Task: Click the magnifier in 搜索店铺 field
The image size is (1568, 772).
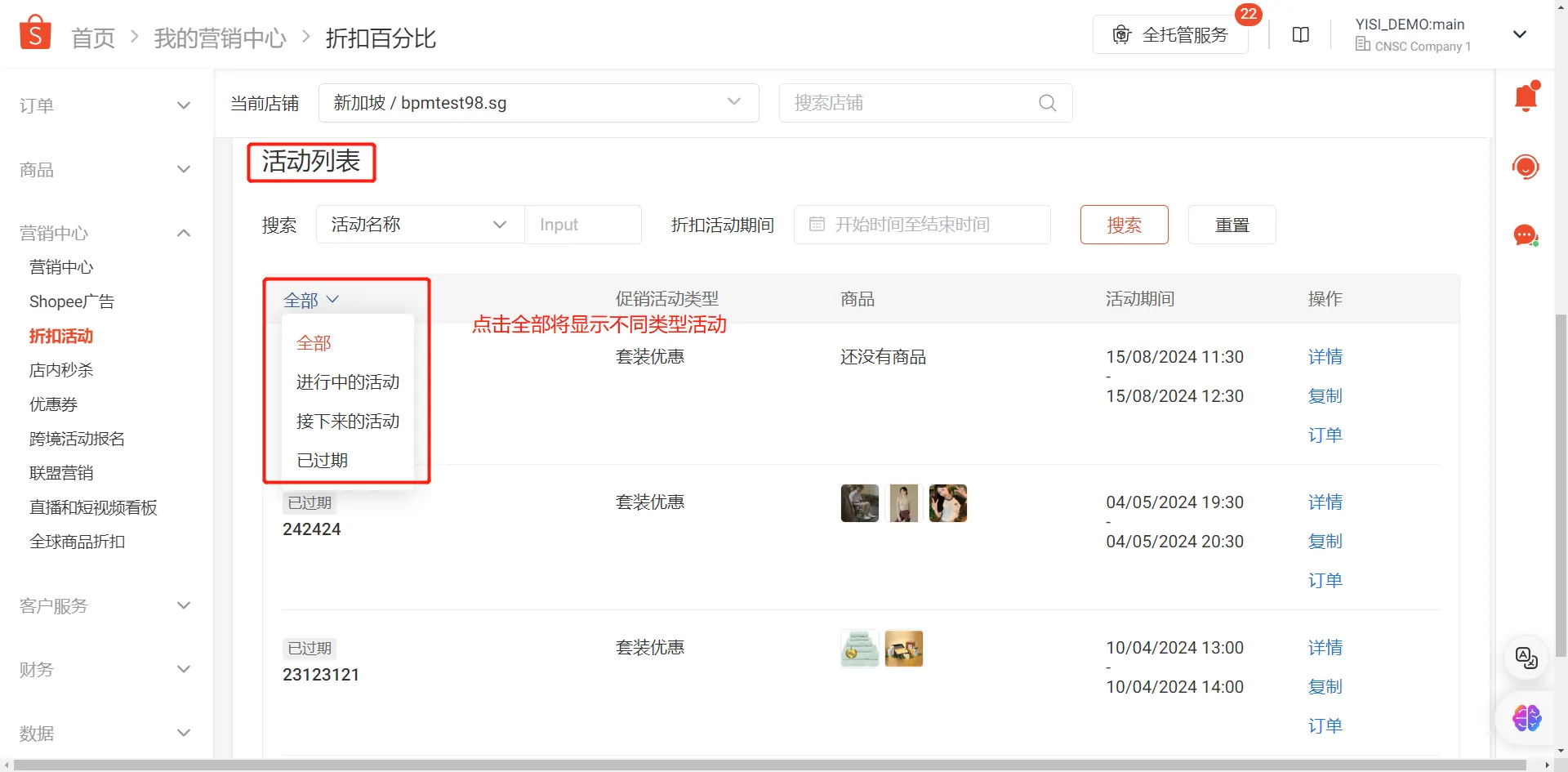Action: 1048,103
